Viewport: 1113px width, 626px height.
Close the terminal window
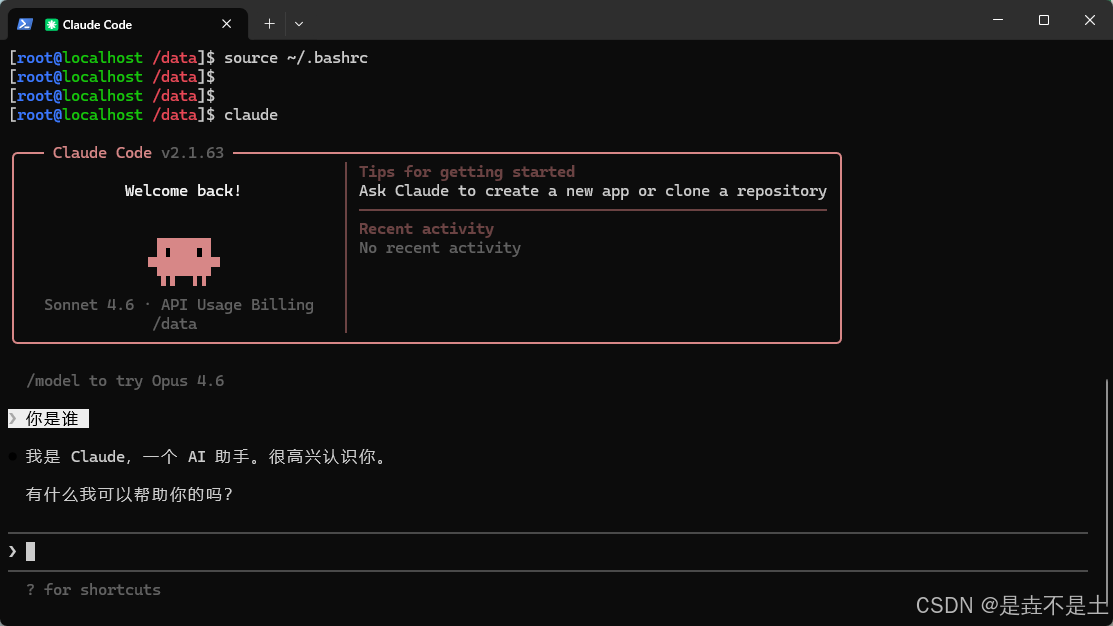pos(1090,20)
